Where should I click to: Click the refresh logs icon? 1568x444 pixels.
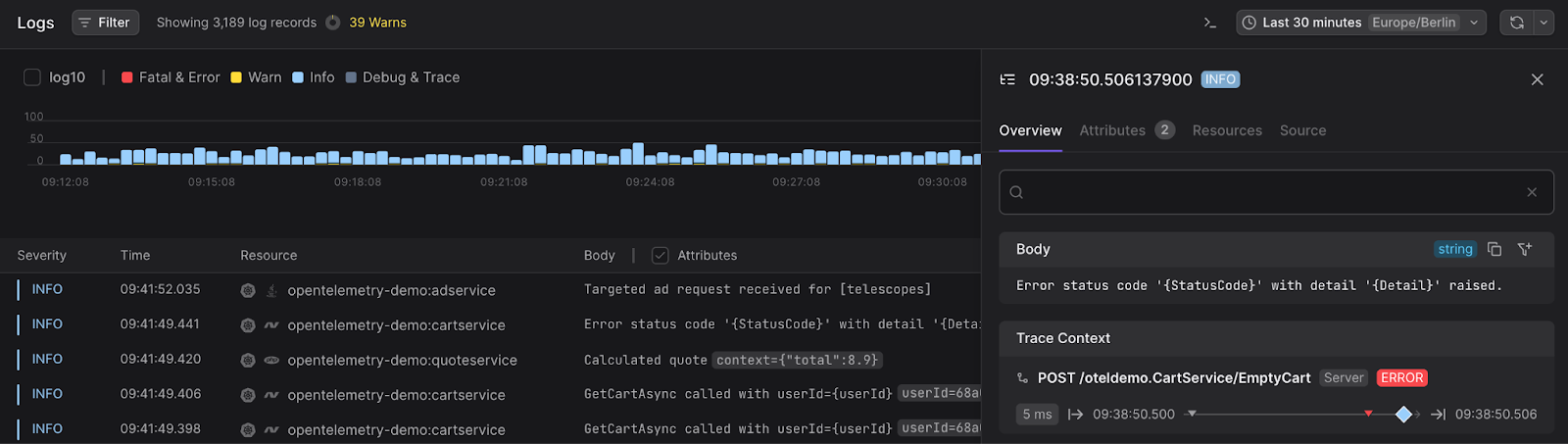tap(1516, 23)
